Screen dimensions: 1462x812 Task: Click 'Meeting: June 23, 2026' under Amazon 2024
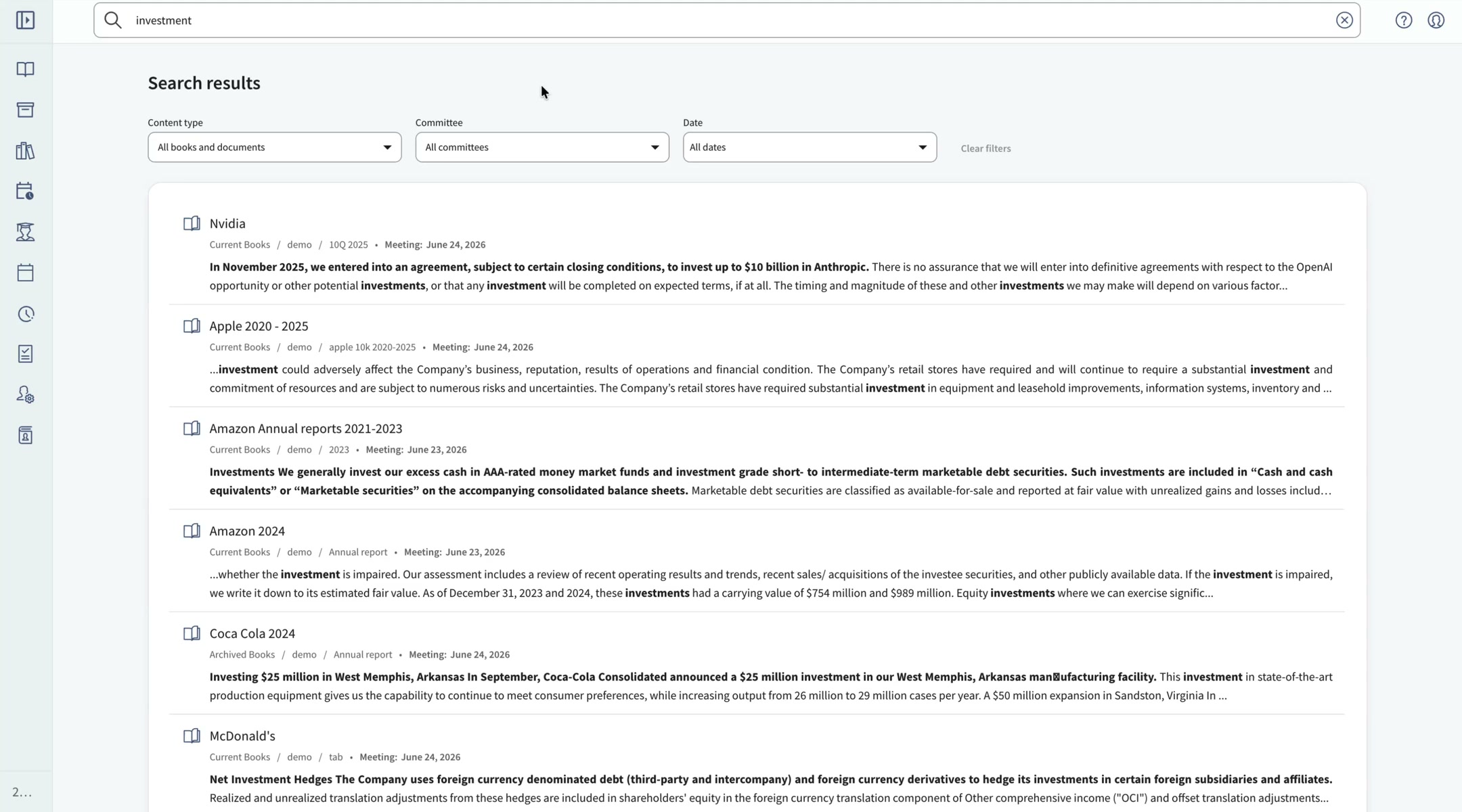pyautogui.click(x=454, y=552)
